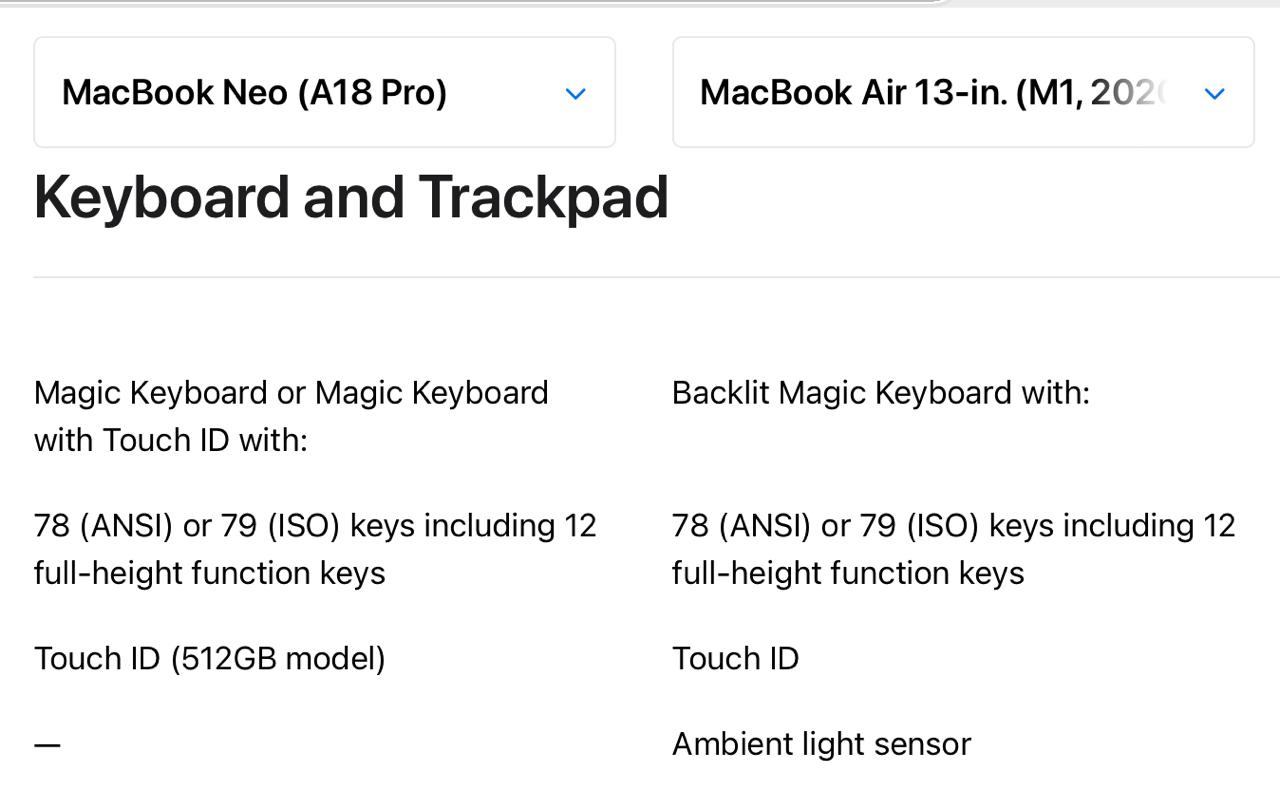Click the "MacBook Neo (A18 Pro)" label text
This screenshot has width=1280, height=790.
coord(254,93)
